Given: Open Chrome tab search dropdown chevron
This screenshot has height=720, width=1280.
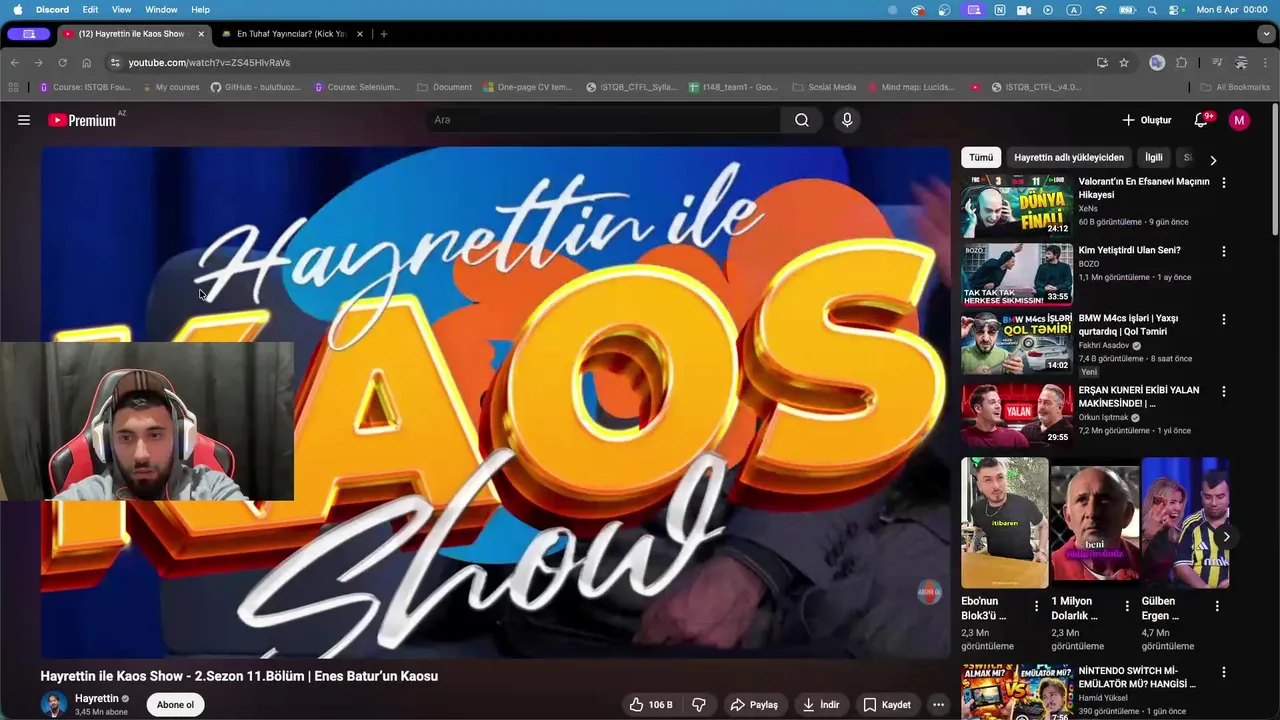Looking at the screenshot, I should (x=1265, y=34).
